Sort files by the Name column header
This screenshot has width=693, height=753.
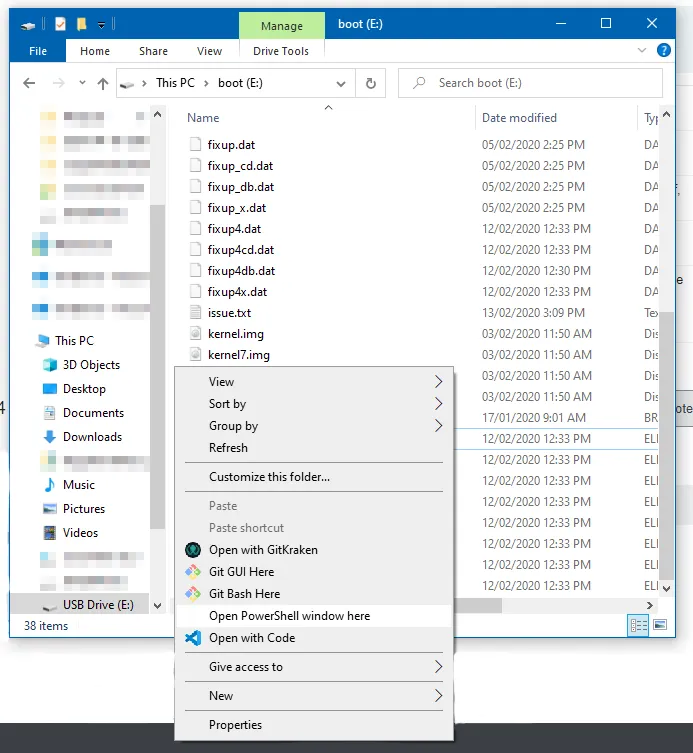(x=203, y=118)
